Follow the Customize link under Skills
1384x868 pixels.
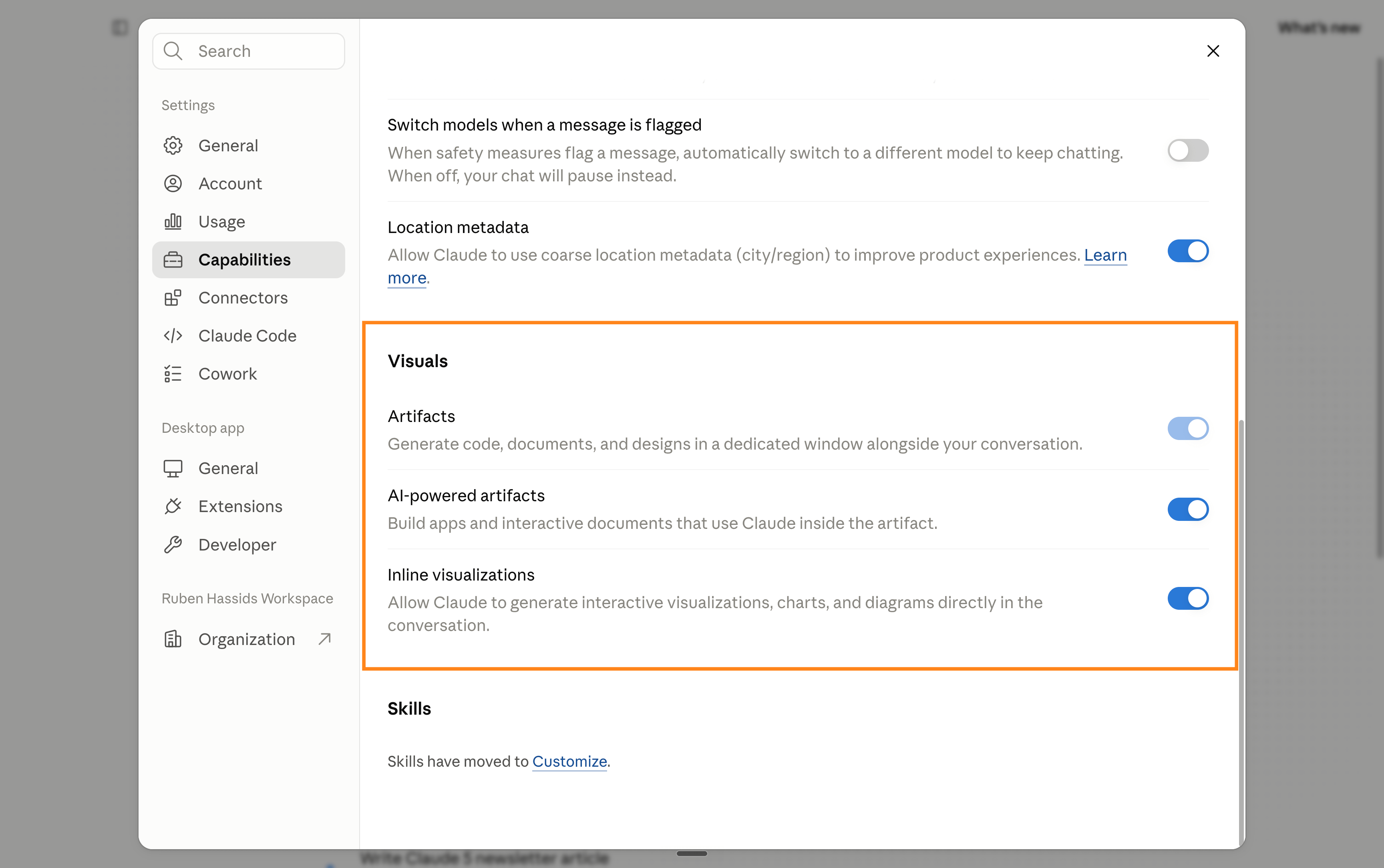point(569,761)
